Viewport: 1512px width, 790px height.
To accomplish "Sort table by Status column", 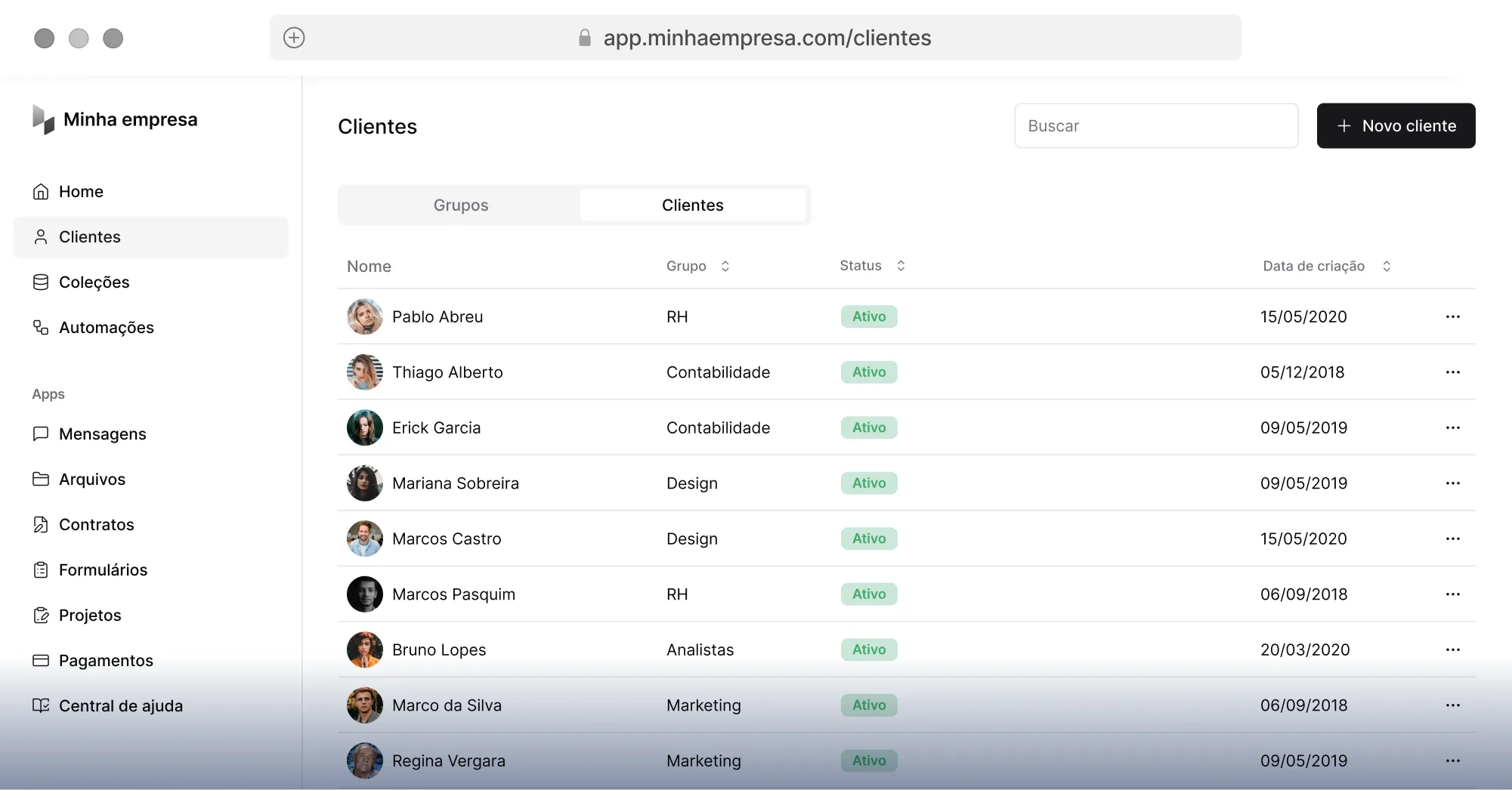I will click(x=901, y=266).
